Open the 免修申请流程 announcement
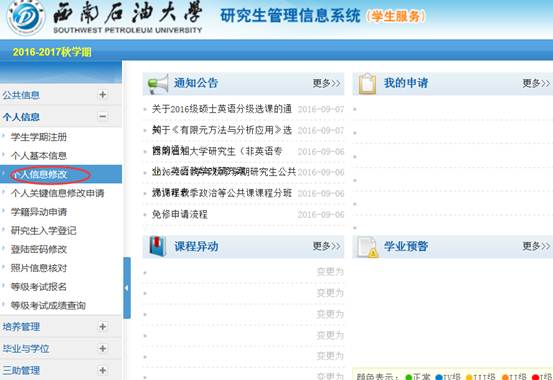The width and height of the screenshot is (553, 380). [x=180, y=214]
